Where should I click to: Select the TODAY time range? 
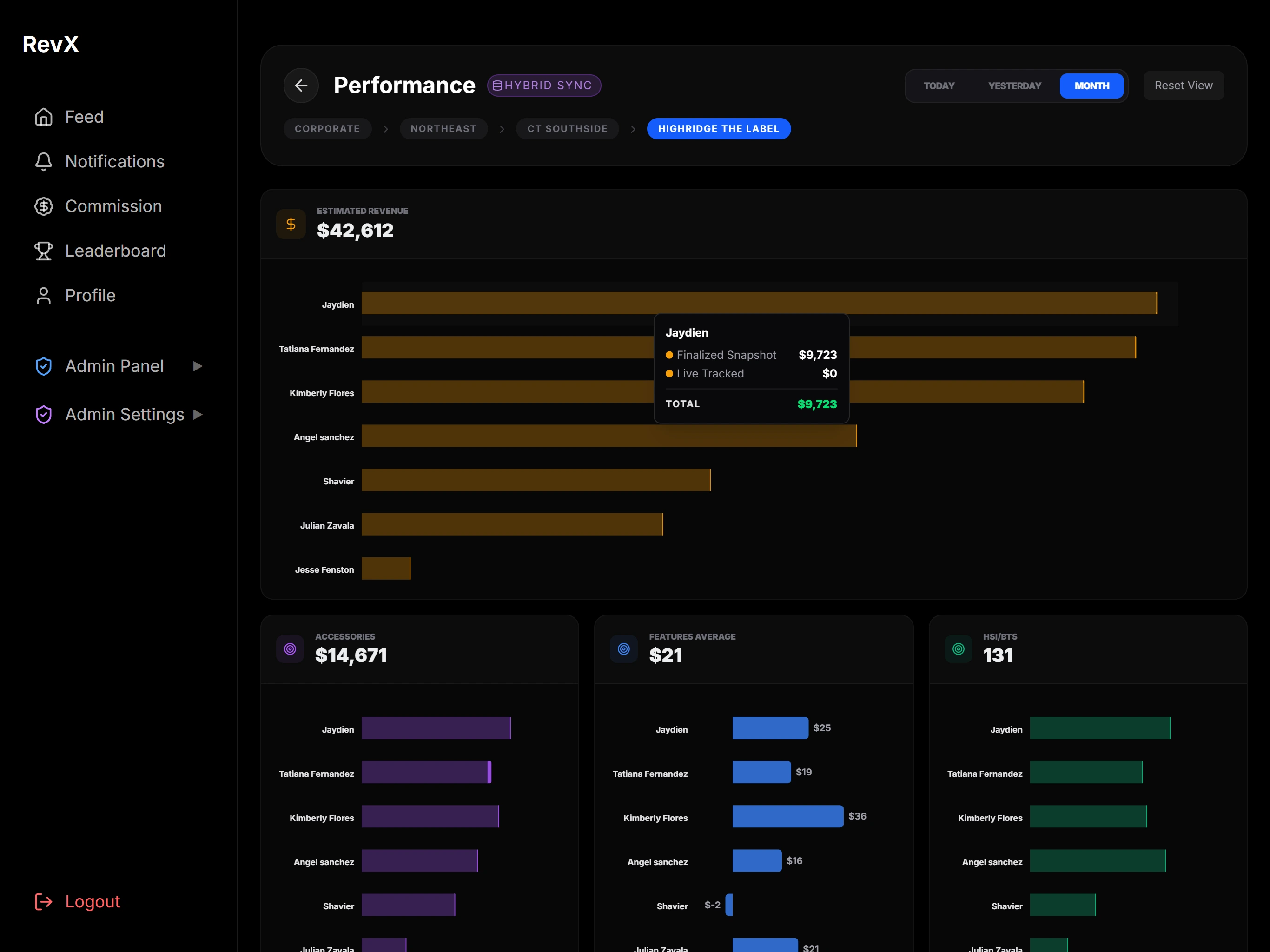pyautogui.click(x=939, y=86)
